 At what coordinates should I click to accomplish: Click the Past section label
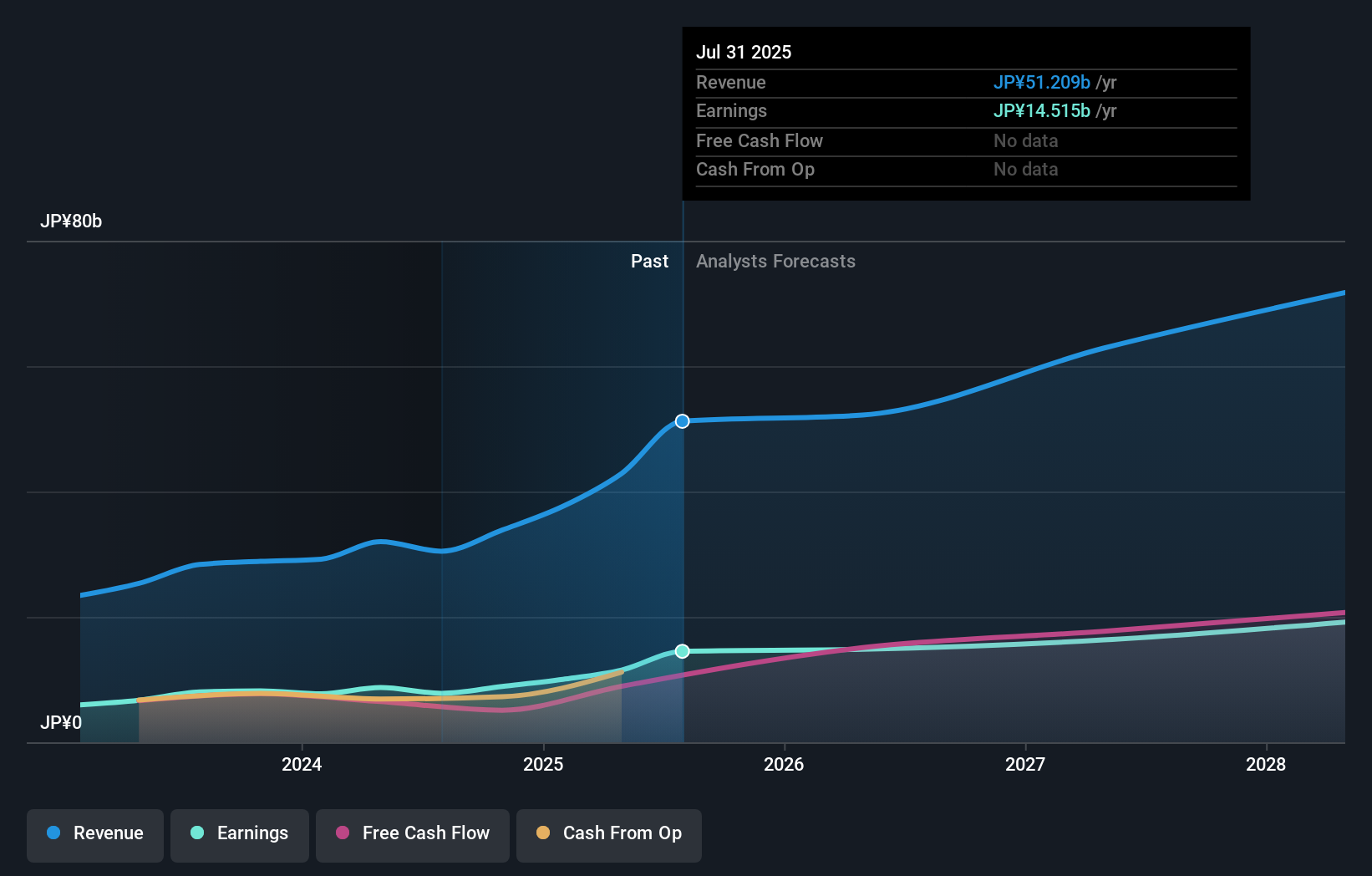pos(649,261)
